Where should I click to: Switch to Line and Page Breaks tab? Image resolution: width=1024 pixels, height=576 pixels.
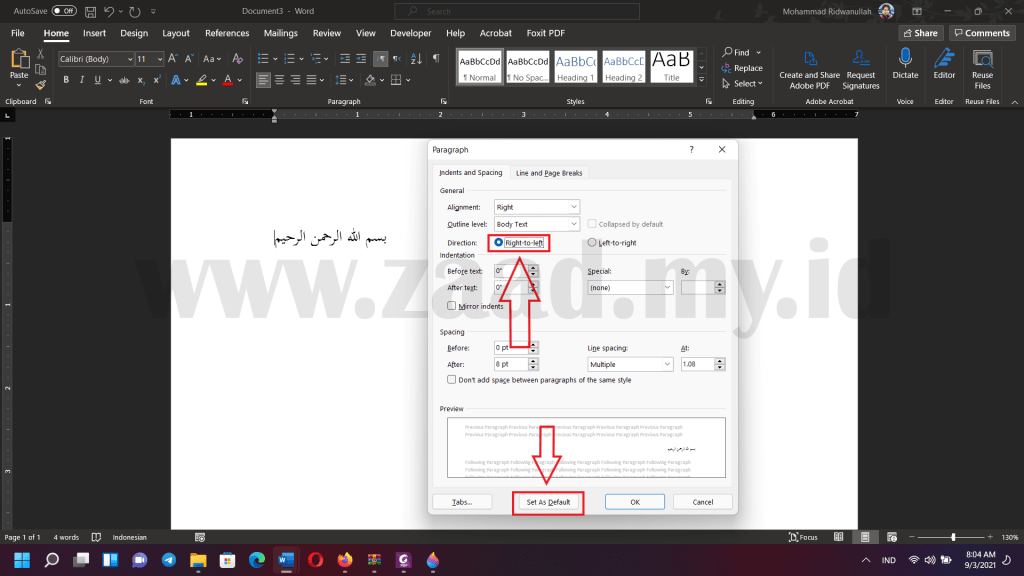(548, 173)
